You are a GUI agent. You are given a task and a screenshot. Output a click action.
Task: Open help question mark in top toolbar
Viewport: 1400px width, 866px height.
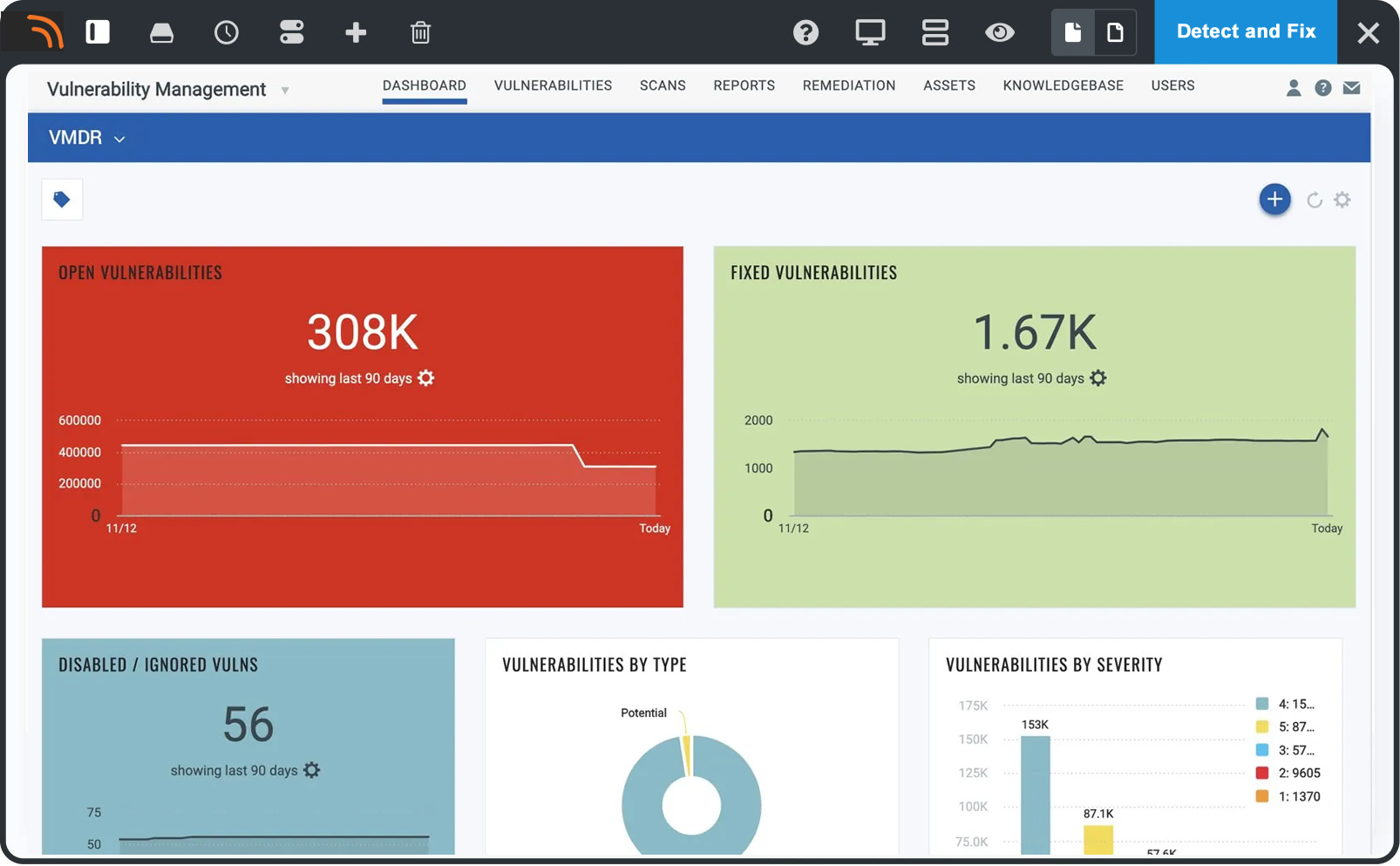(x=805, y=33)
